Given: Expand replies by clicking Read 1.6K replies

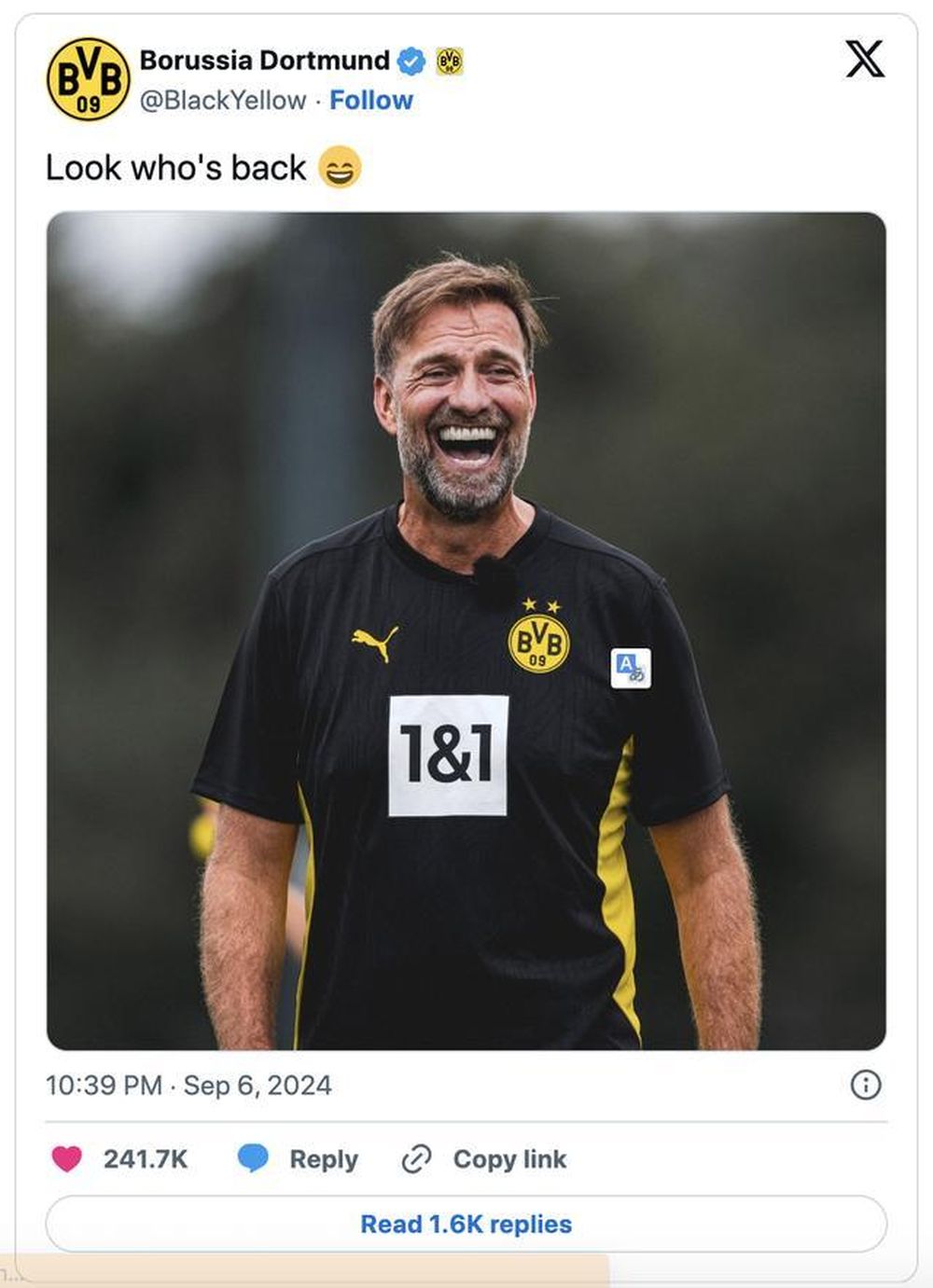Looking at the screenshot, I should click(466, 1223).
